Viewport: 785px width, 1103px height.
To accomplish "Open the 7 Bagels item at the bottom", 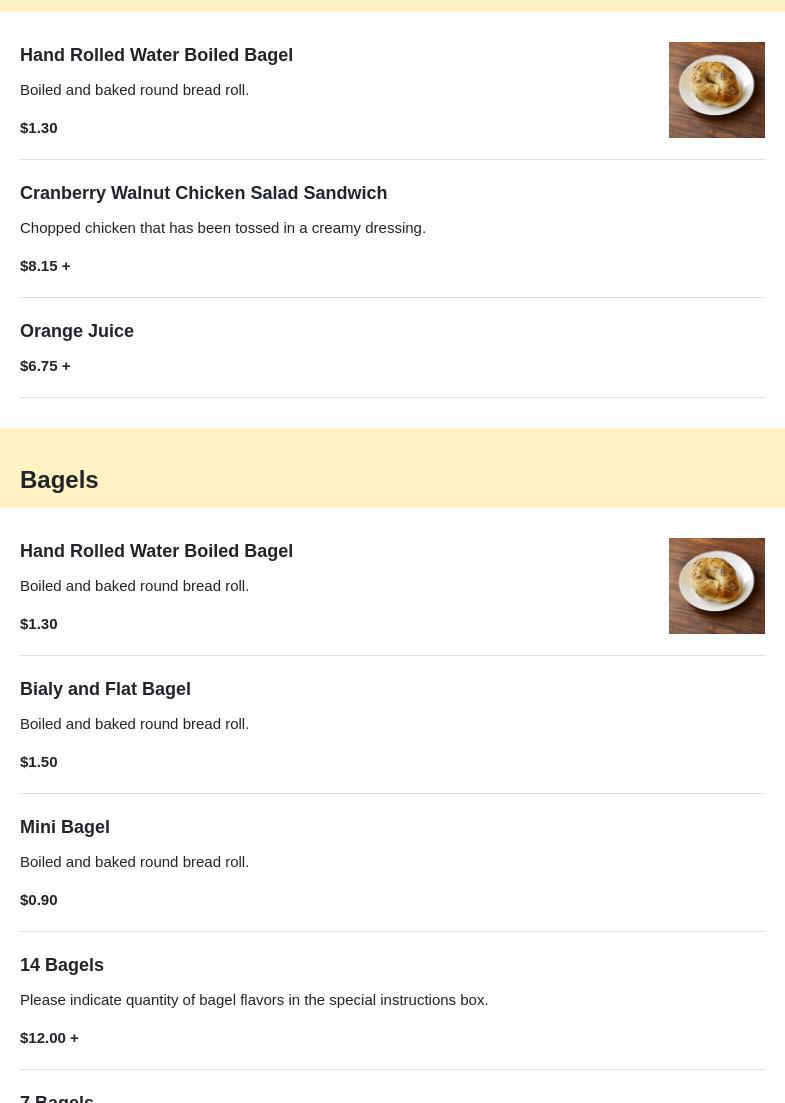I will 57,1097.
